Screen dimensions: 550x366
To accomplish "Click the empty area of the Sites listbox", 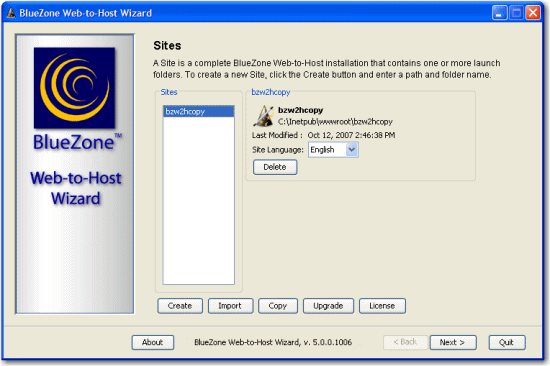I will pyautogui.click(x=199, y=200).
